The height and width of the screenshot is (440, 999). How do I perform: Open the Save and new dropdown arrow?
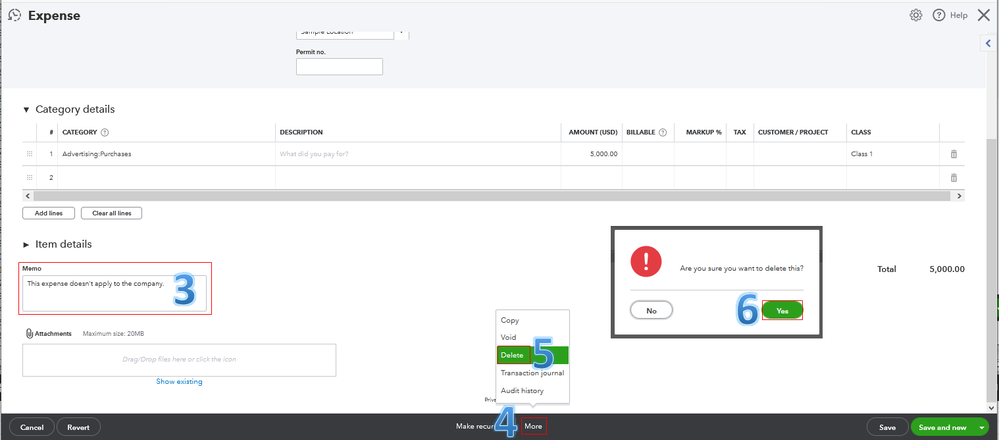coord(982,428)
